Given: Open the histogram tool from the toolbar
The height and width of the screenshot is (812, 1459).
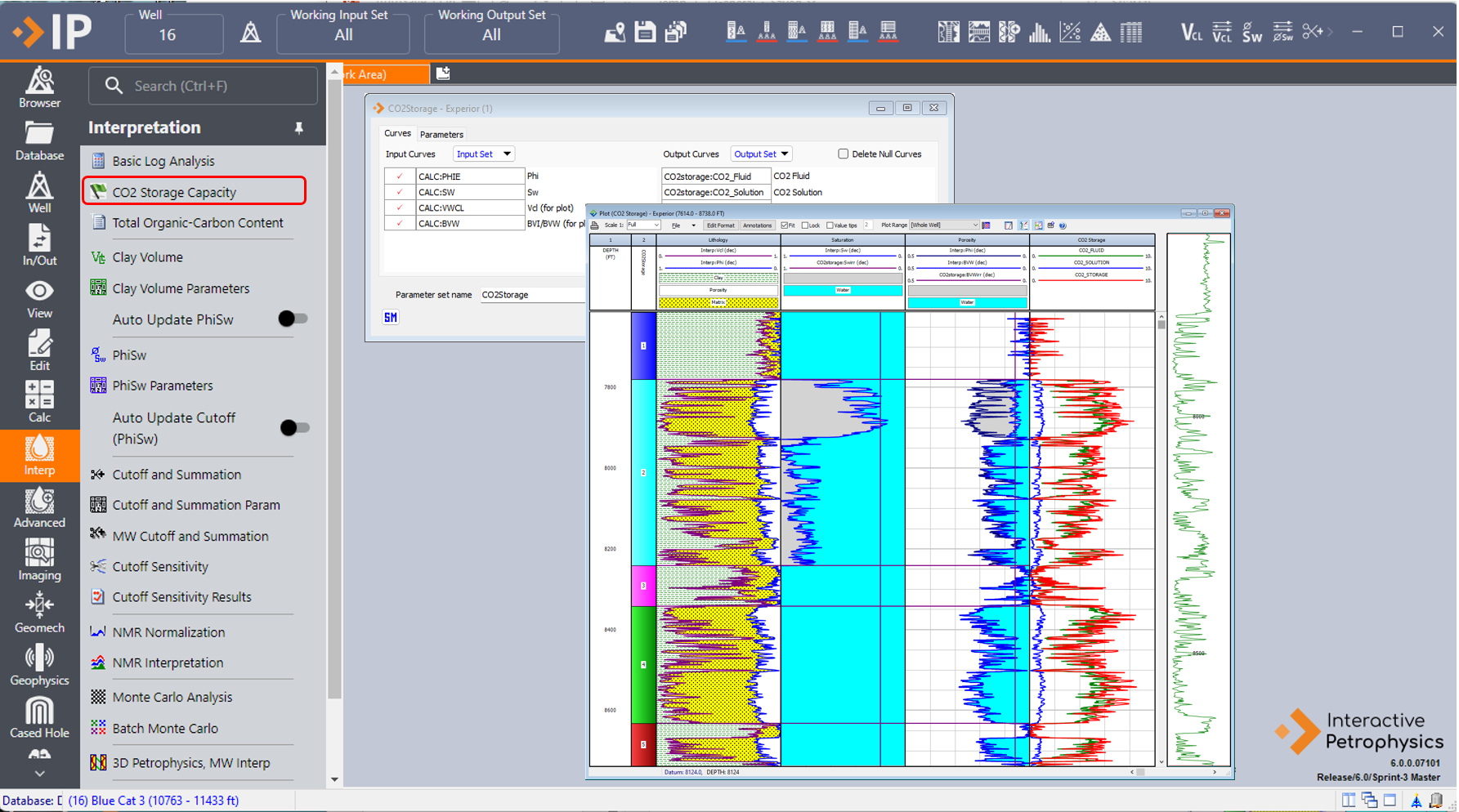Looking at the screenshot, I should pyautogui.click(x=1039, y=32).
